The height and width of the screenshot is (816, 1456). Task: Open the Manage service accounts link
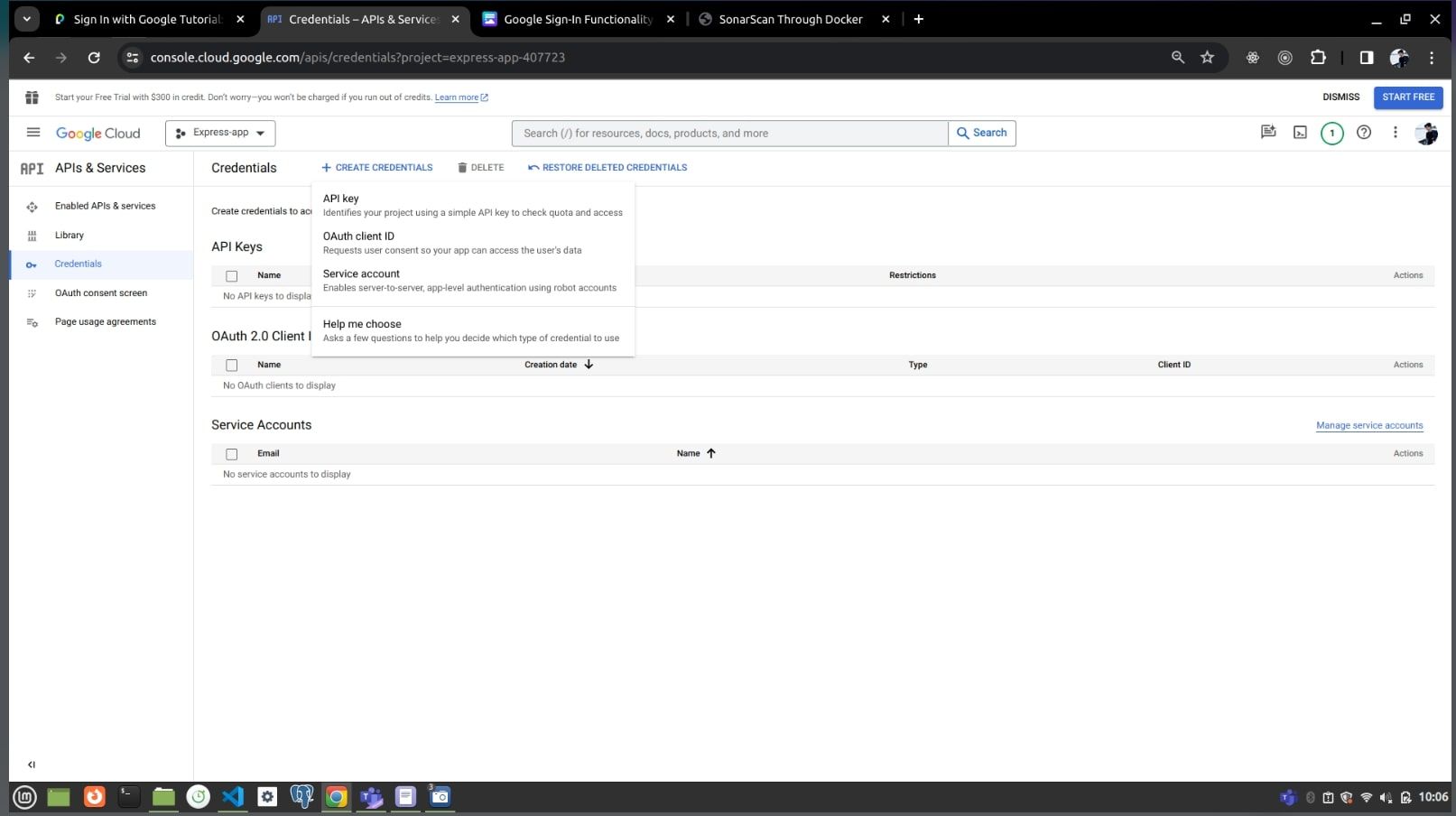1369,425
